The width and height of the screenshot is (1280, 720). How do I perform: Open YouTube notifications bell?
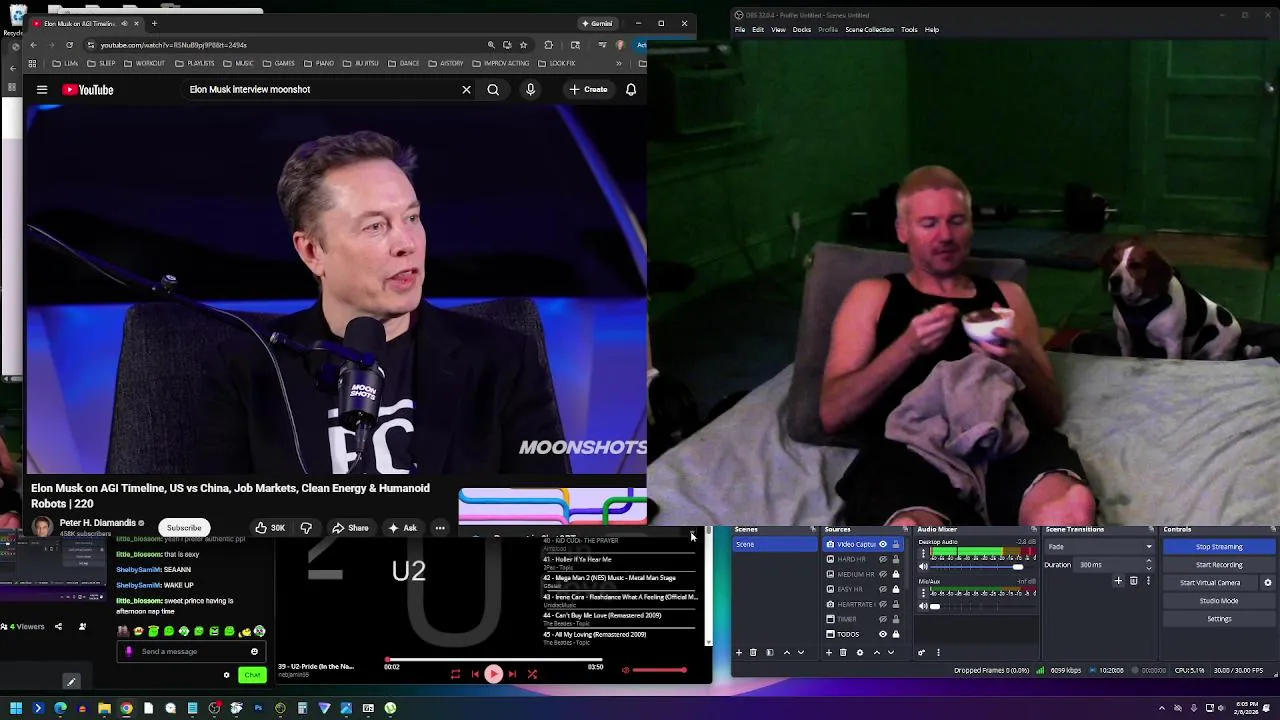click(x=631, y=90)
